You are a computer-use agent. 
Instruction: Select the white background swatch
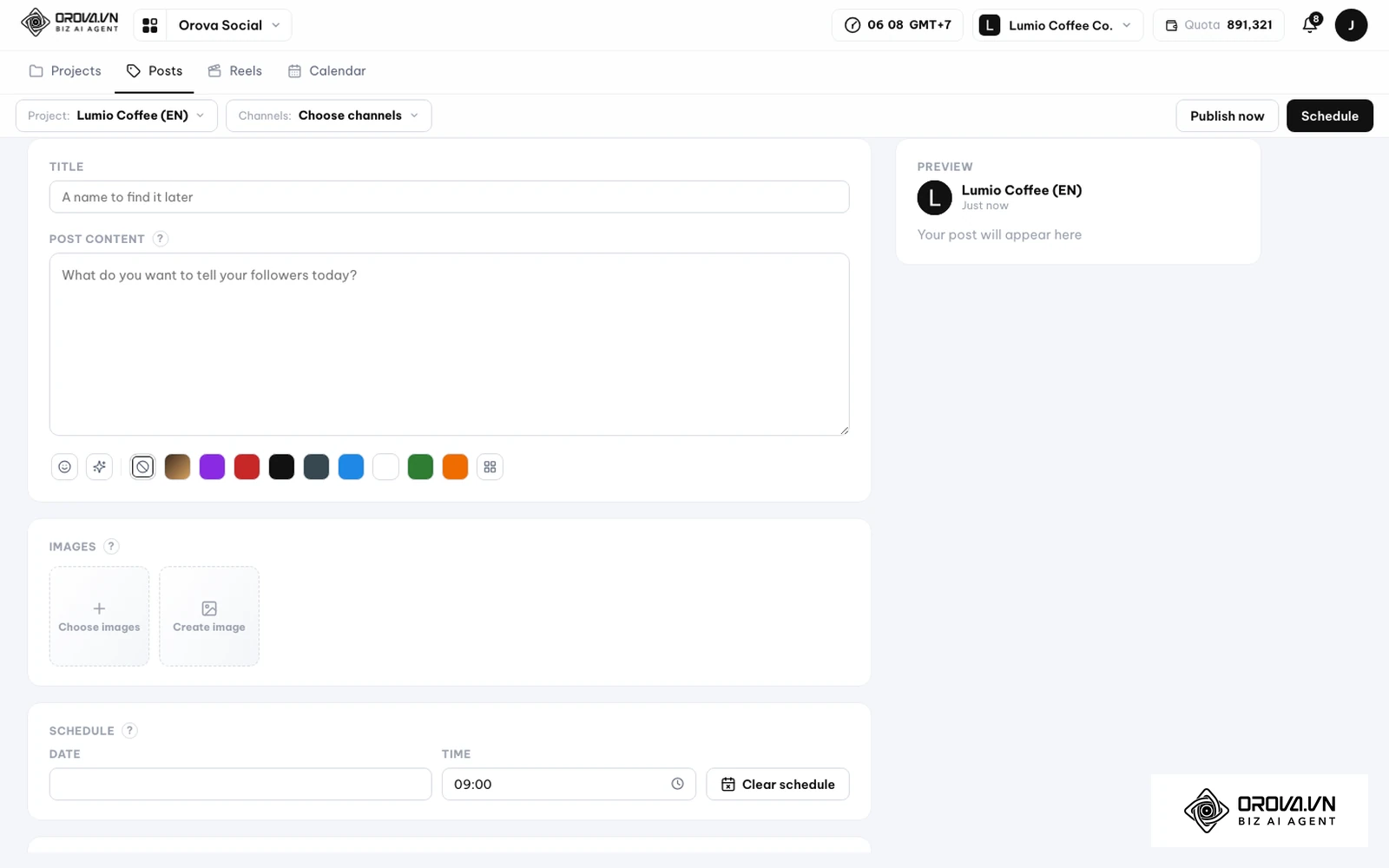pyautogui.click(x=385, y=467)
